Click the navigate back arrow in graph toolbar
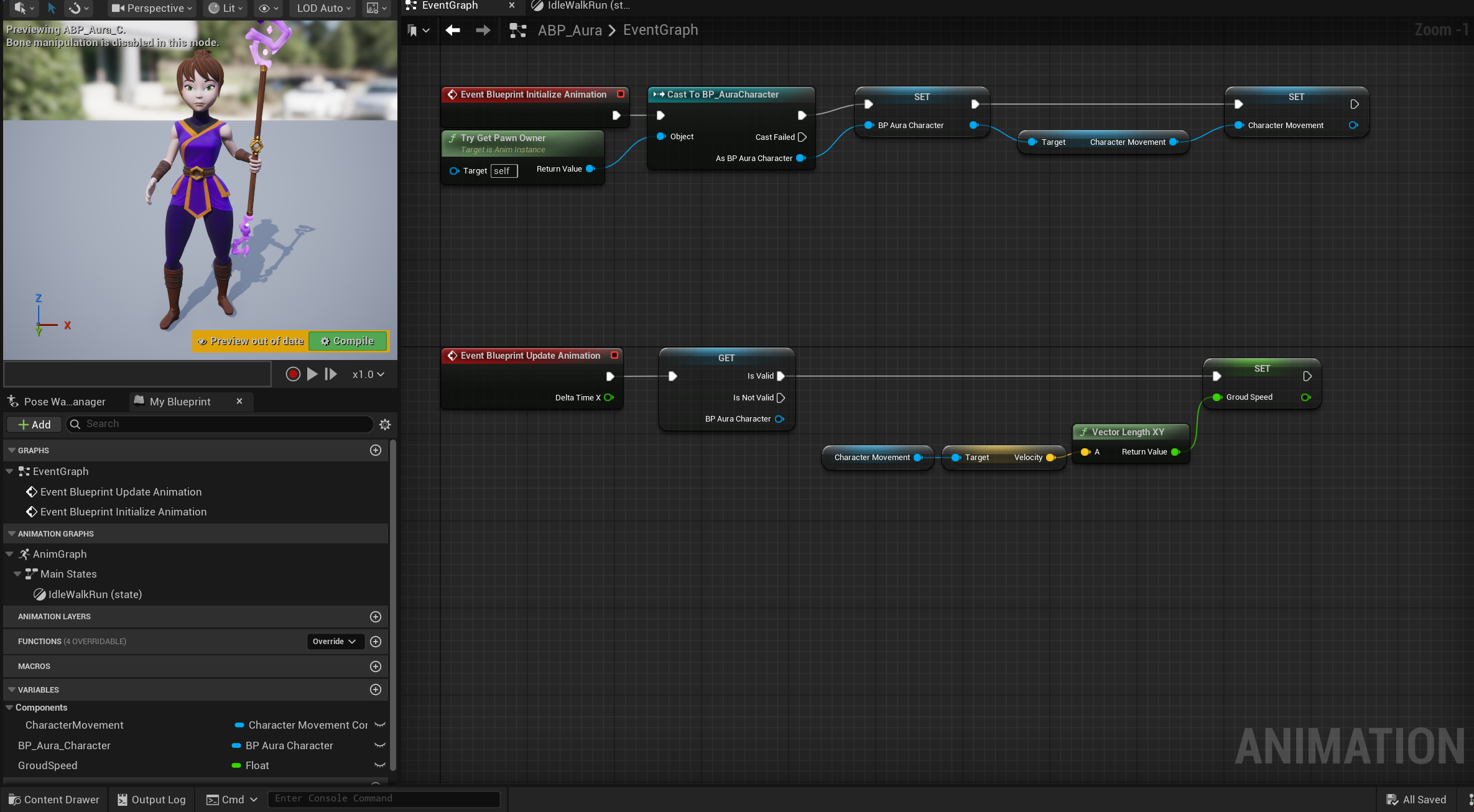The height and width of the screenshot is (812, 1474). (x=453, y=30)
